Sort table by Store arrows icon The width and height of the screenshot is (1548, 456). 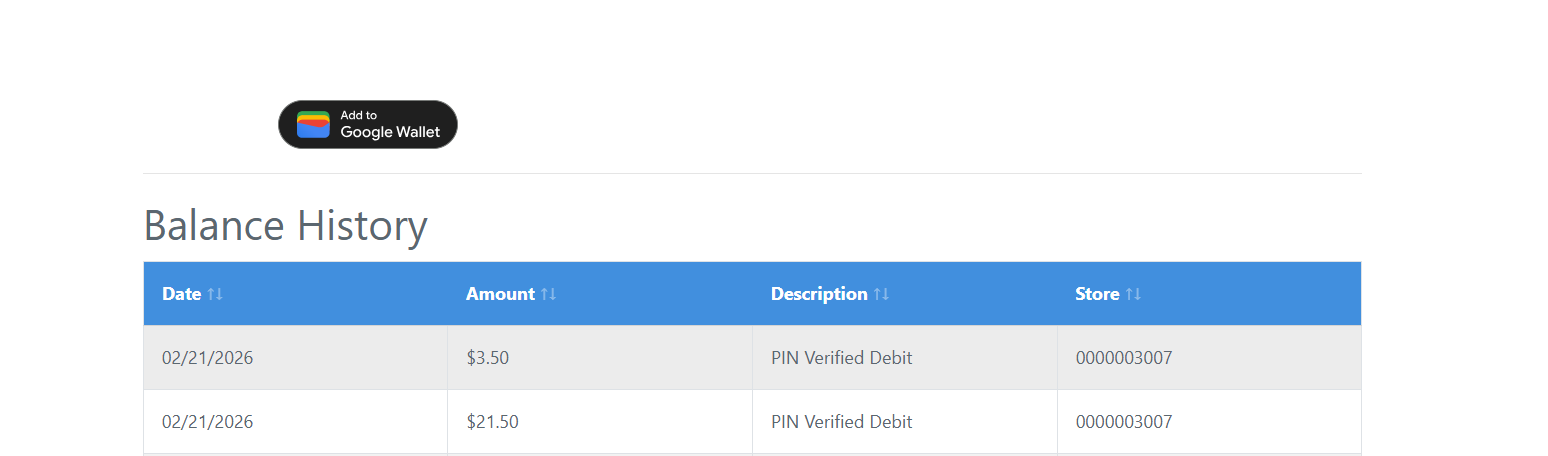(x=1133, y=294)
